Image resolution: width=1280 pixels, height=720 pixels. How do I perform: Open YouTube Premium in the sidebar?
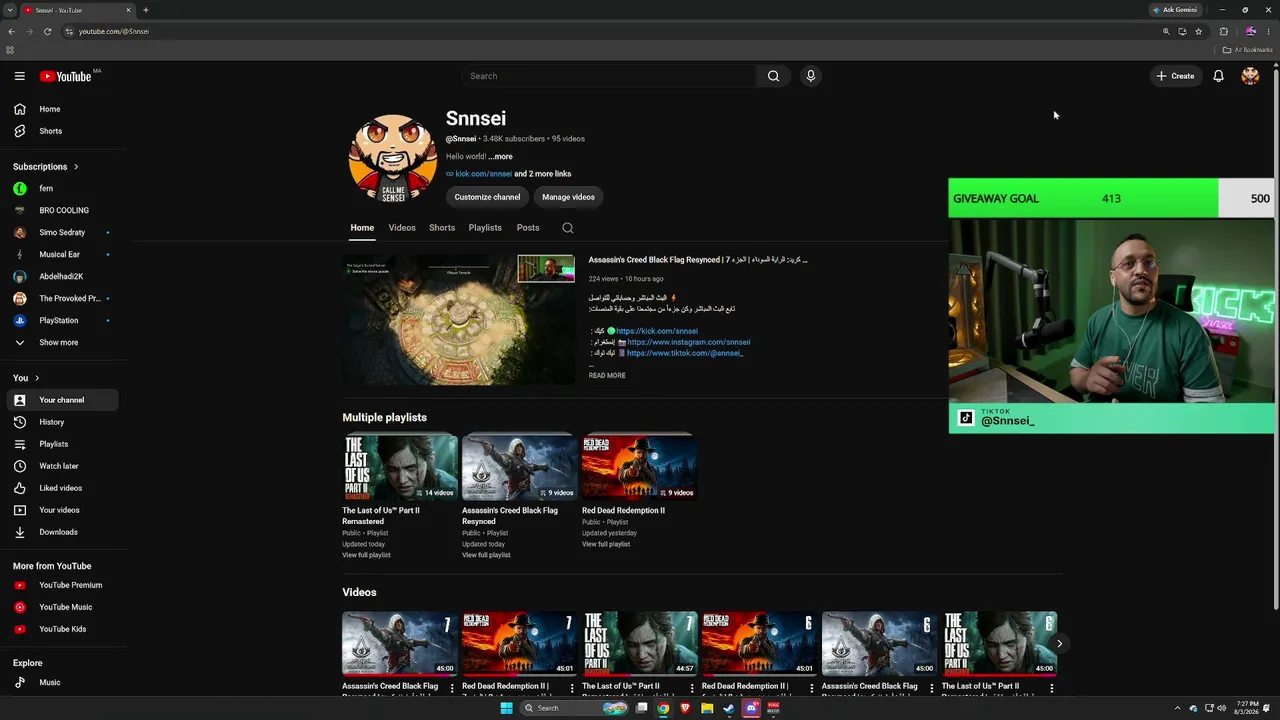(62, 585)
